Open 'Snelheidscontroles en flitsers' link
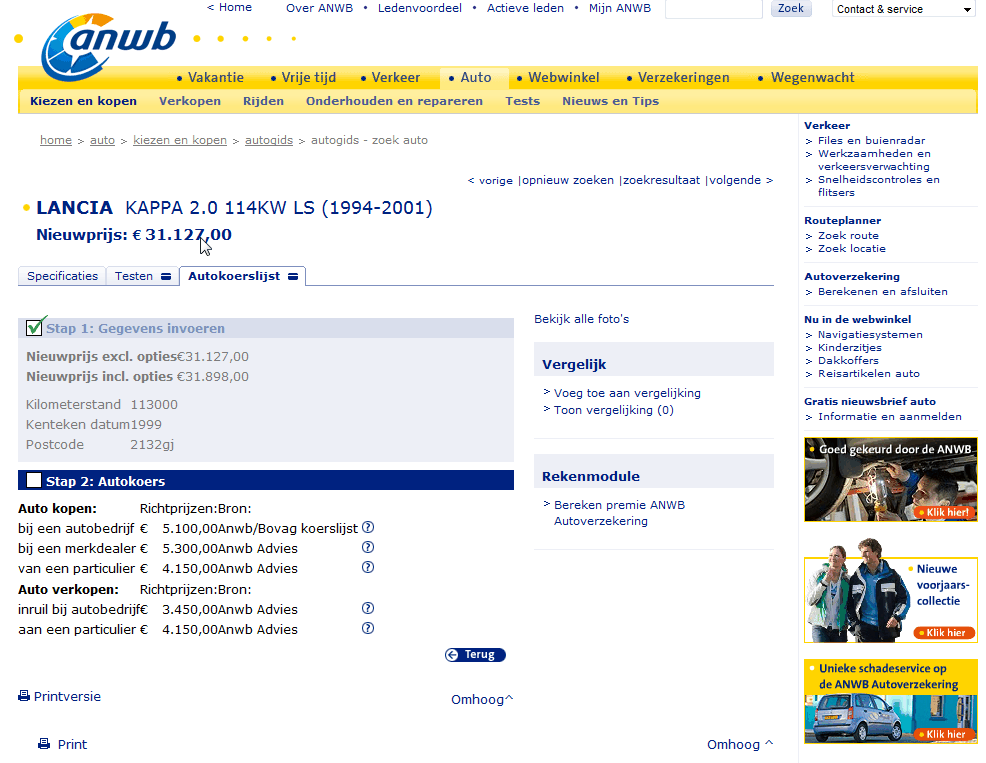986x763 pixels. coord(878,186)
